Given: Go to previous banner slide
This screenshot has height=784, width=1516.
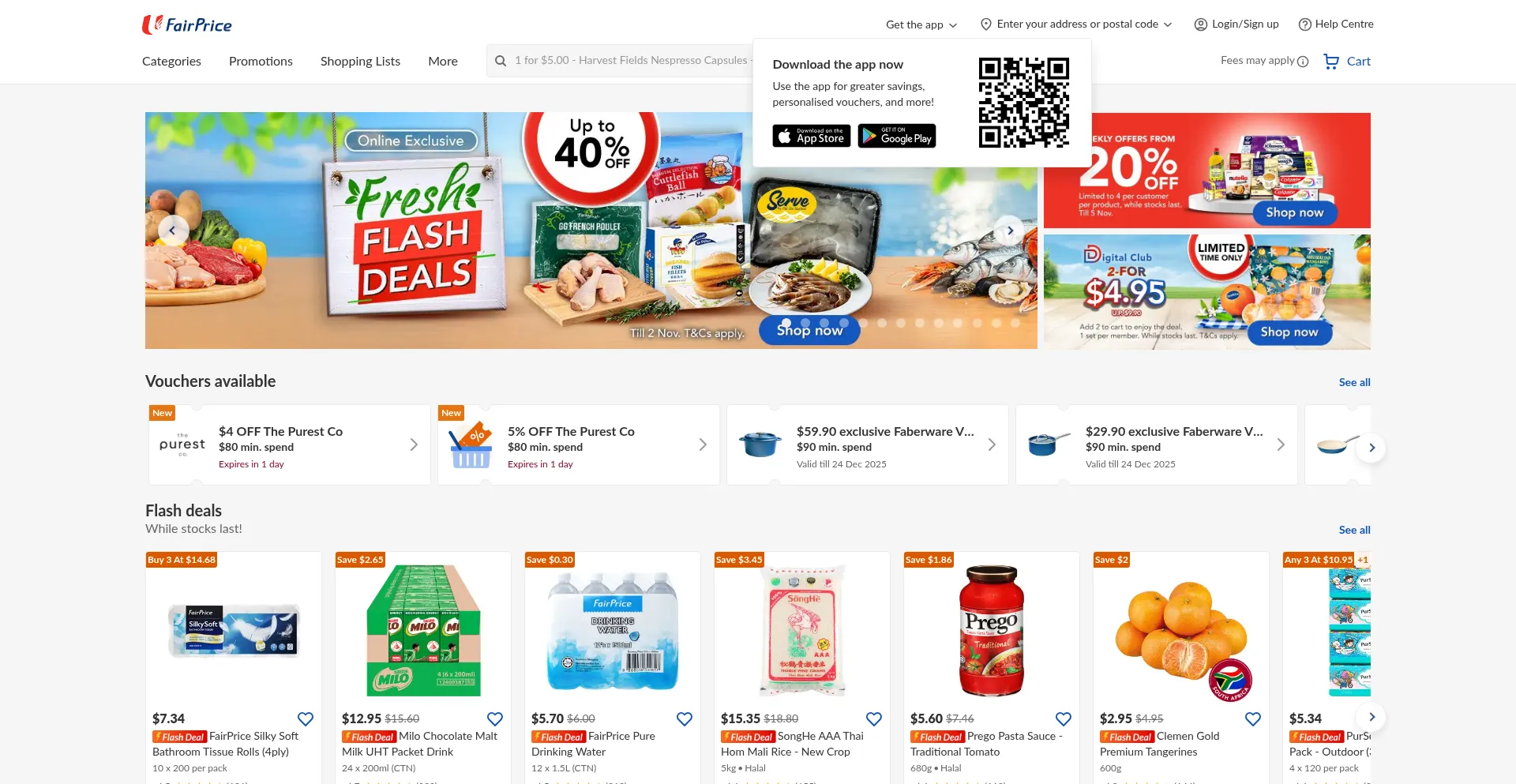Looking at the screenshot, I should click(173, 231).
